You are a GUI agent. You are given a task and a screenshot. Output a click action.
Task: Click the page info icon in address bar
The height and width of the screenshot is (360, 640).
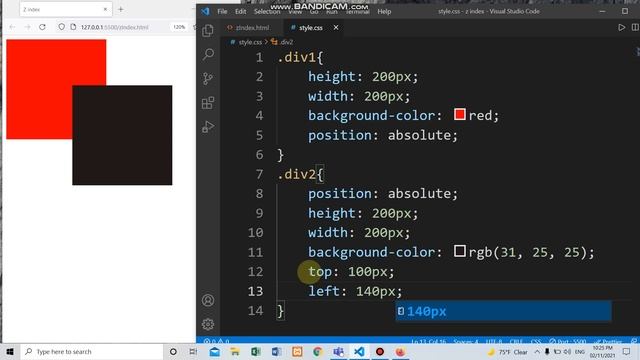73,27
